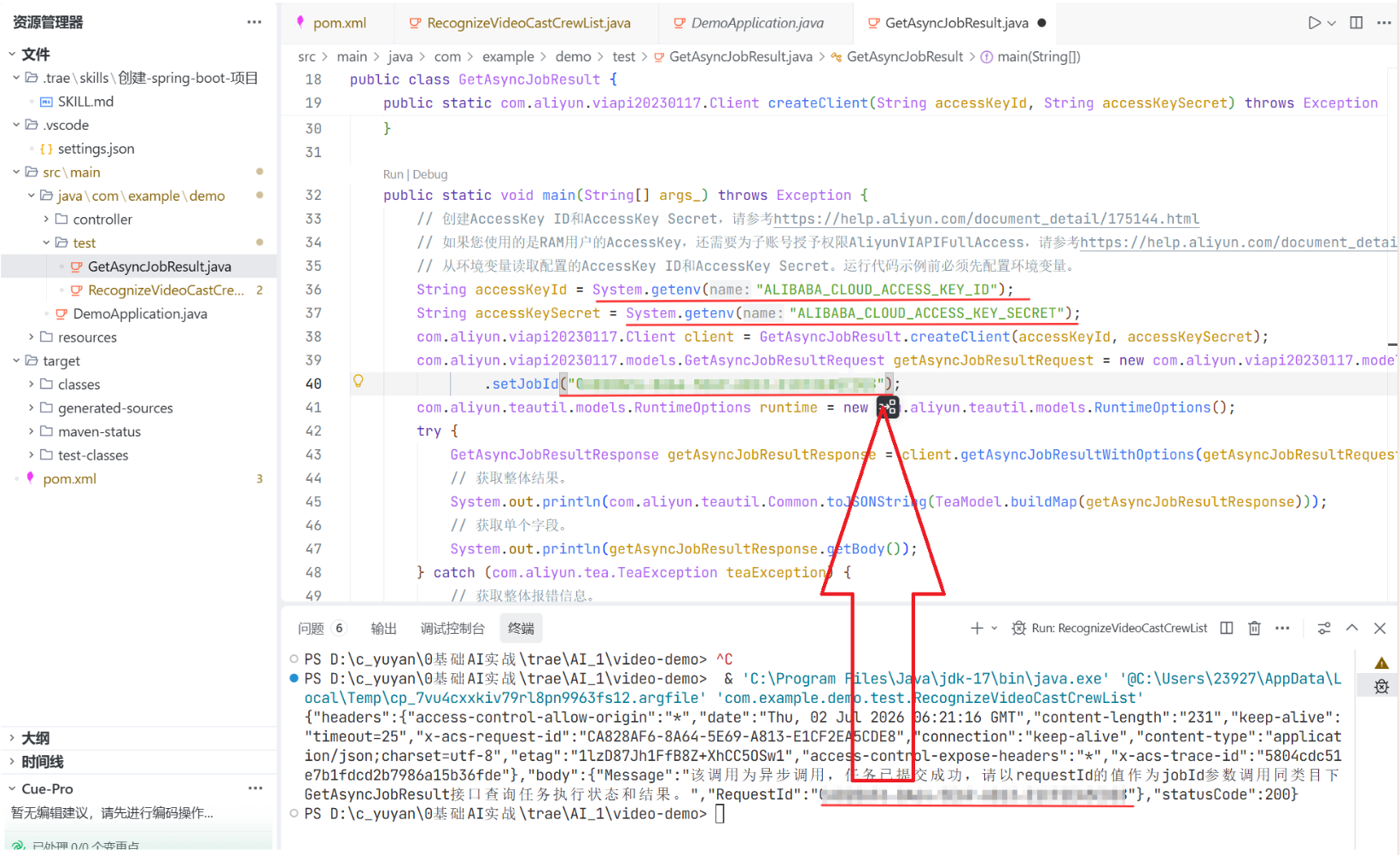Screen dimensions: 1400x855
Task: Click the Run code lens above main
Action: point(393,174)
